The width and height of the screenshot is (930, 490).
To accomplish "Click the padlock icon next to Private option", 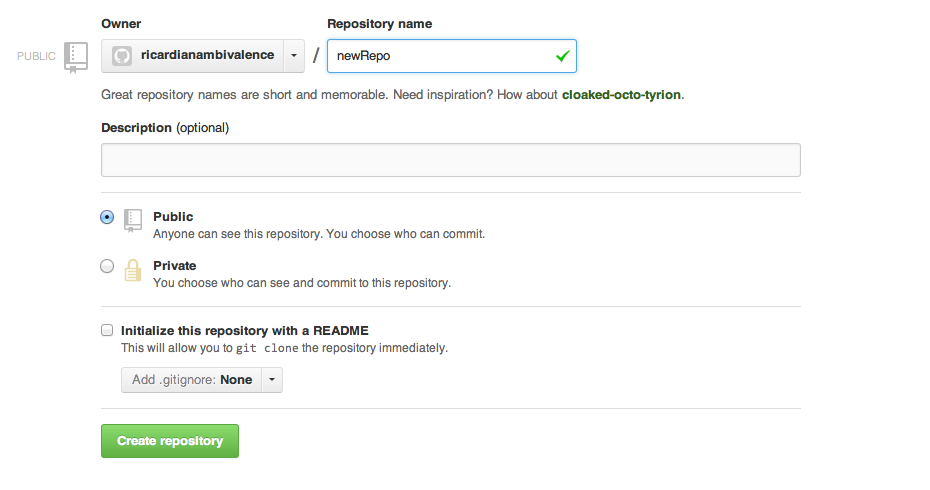I will 133,271.
